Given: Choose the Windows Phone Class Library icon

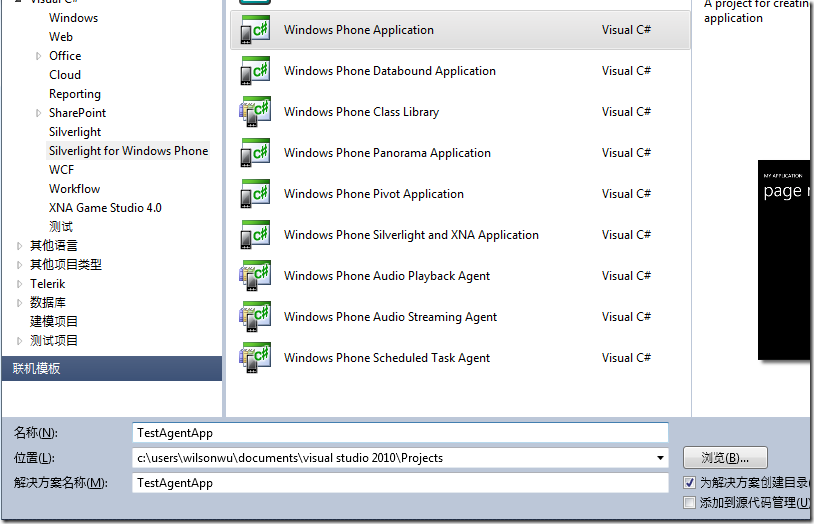Looking at the screenshot, I should pos(255,112).
